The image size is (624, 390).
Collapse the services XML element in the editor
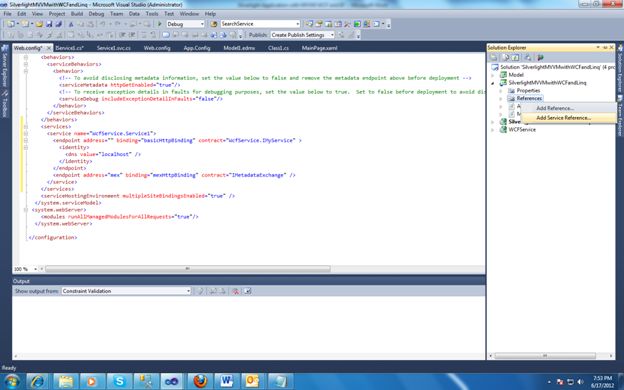[x=25, y=127]
